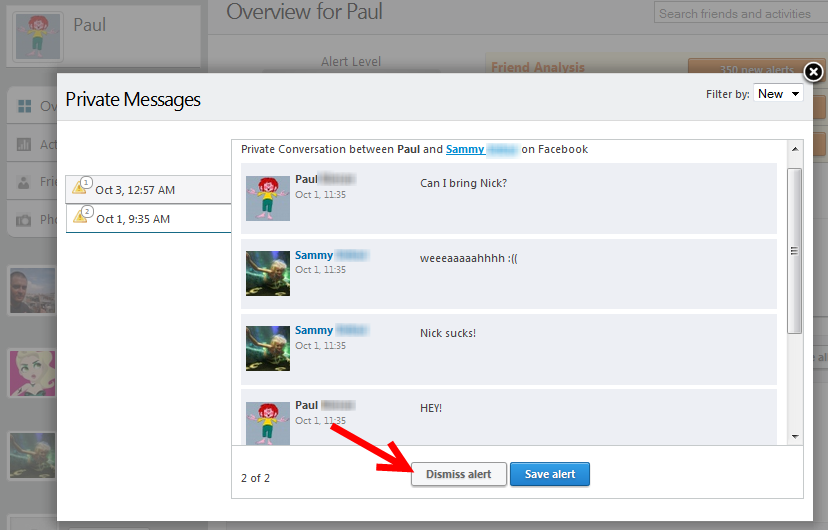Open Sammy's profile link in conversation header
The width and height of the screenshot is (828, 530).
tap(465, 149)
